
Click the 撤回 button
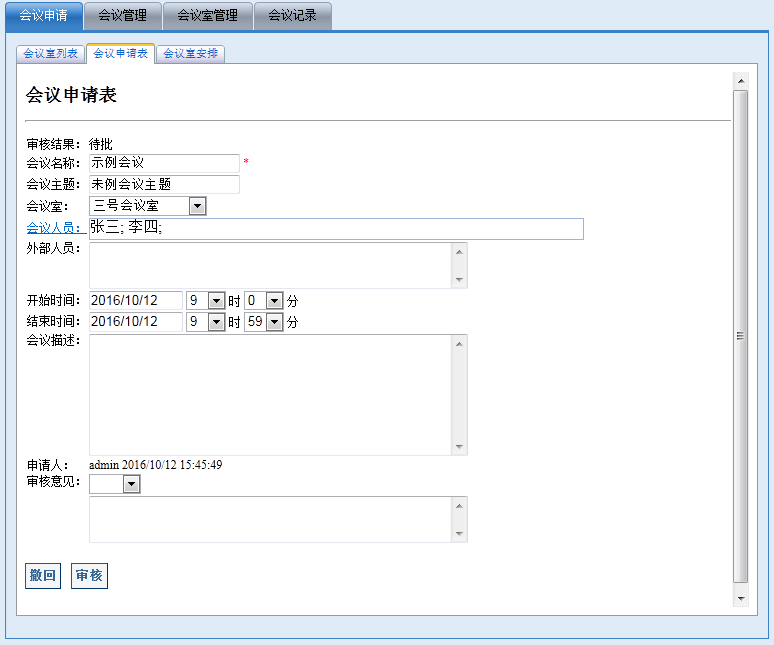click(x=43, y=575)
